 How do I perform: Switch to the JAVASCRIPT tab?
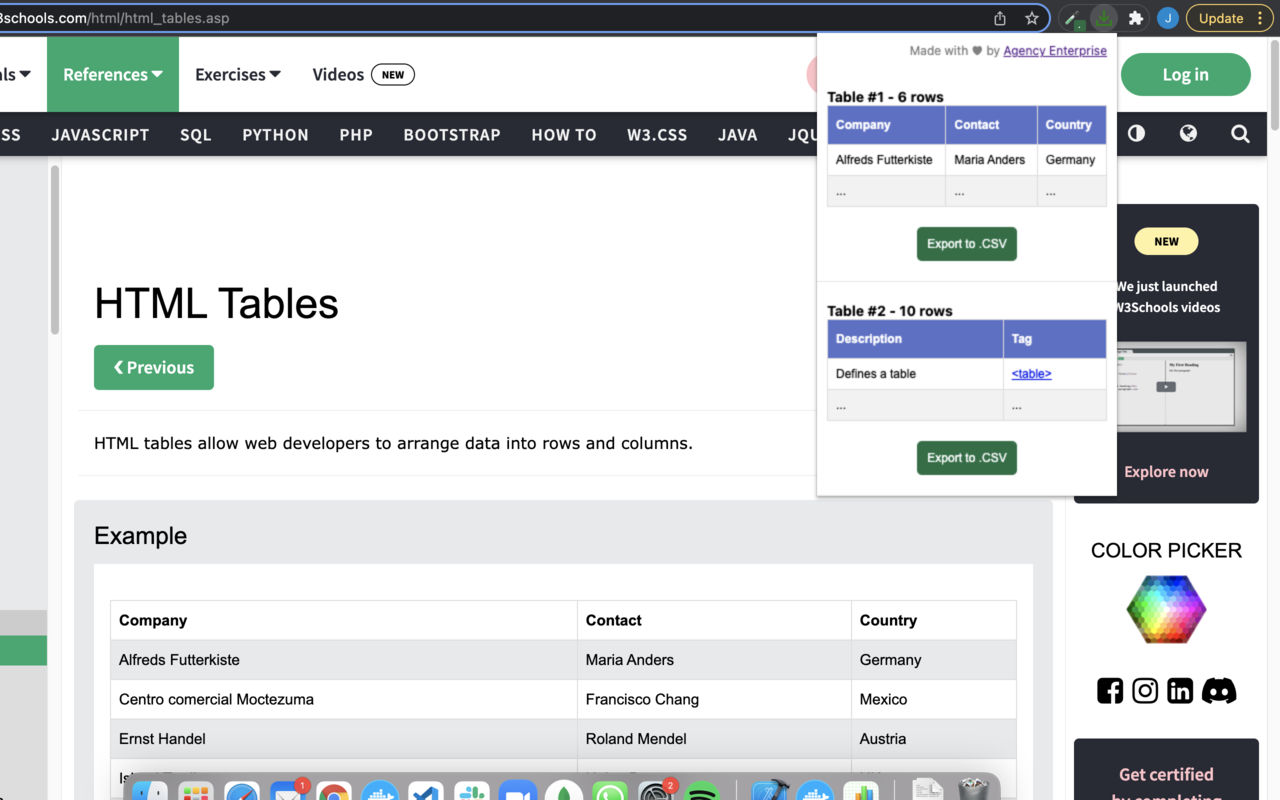100,134
